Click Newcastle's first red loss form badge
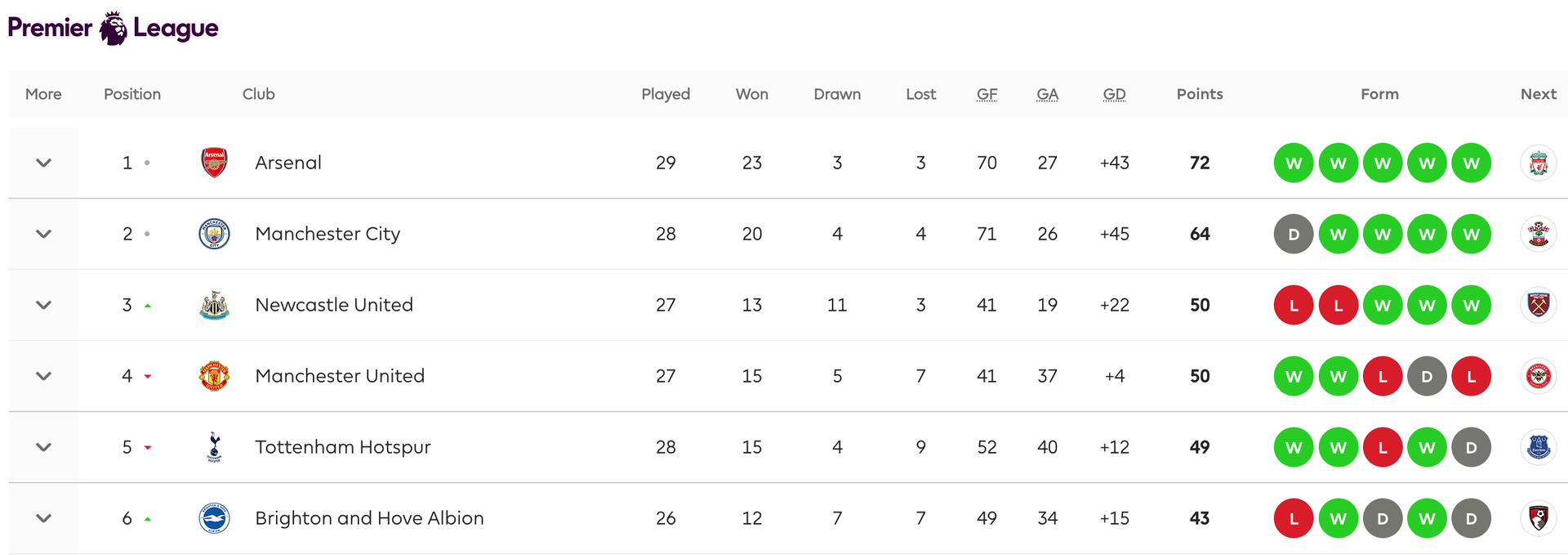 (x=1294, y=306)
